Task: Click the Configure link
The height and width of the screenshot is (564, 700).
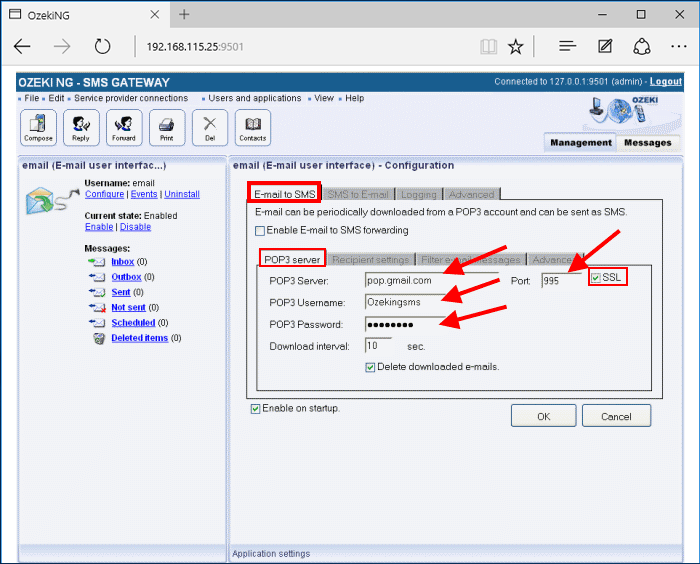Action: pyautogui.click(x=104, y=194)
